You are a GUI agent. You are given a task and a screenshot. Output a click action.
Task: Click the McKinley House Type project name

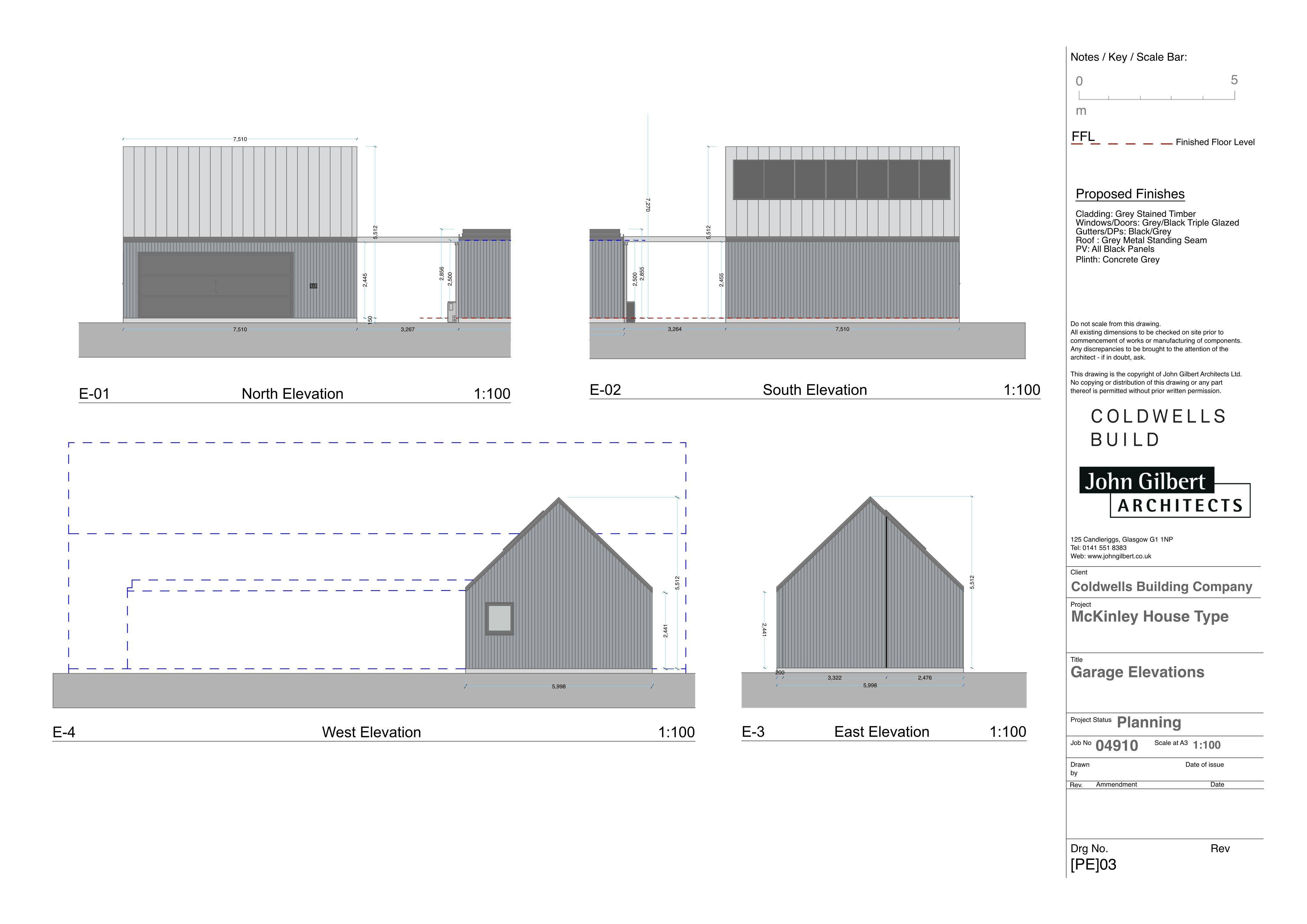point(1149,617)
